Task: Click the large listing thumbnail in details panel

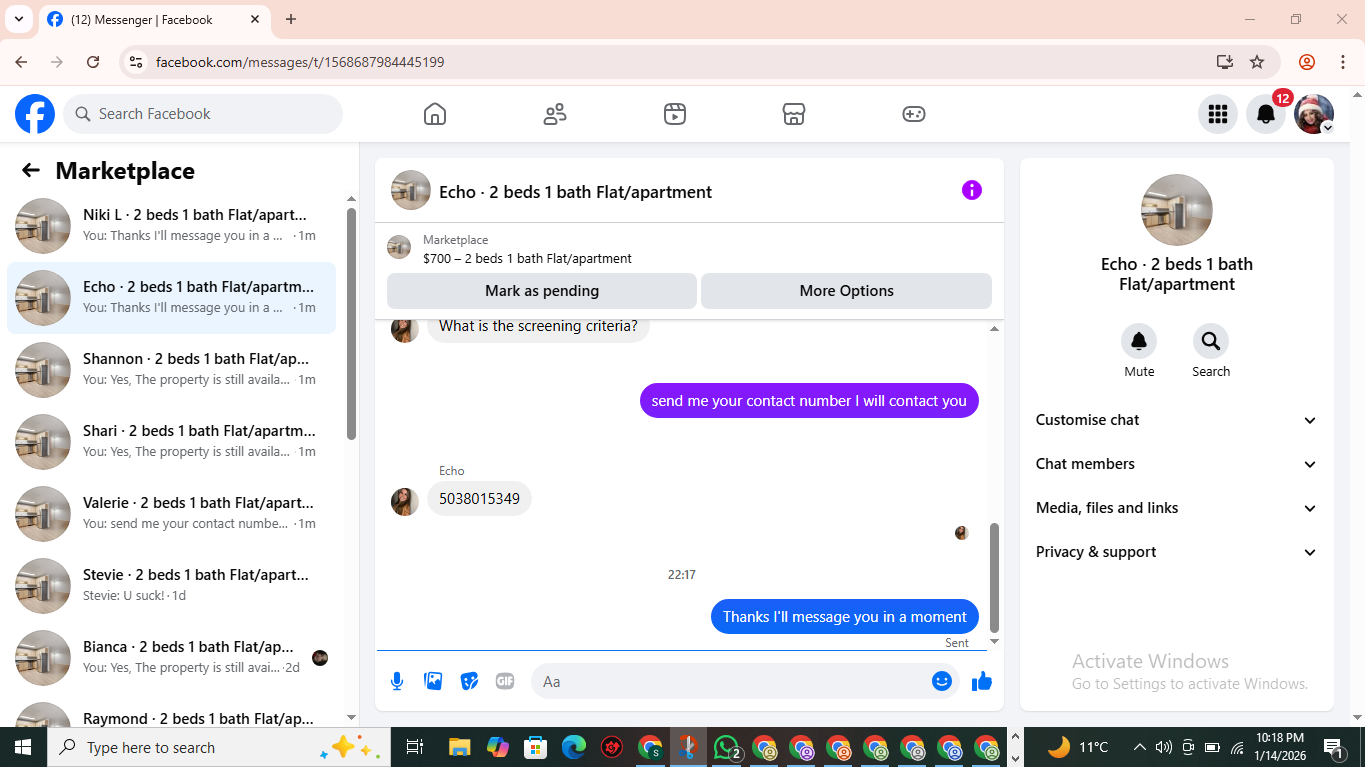Action: pos(1177,210)
